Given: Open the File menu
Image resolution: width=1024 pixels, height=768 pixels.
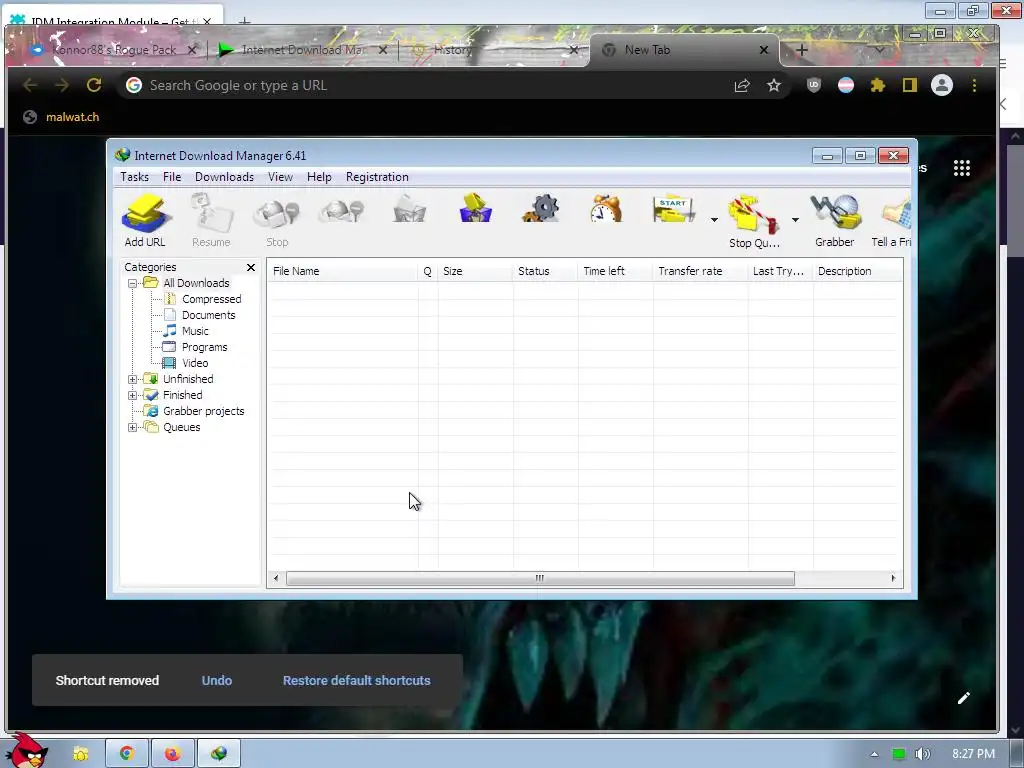Looking at the screenshot, I should (172, 177).
